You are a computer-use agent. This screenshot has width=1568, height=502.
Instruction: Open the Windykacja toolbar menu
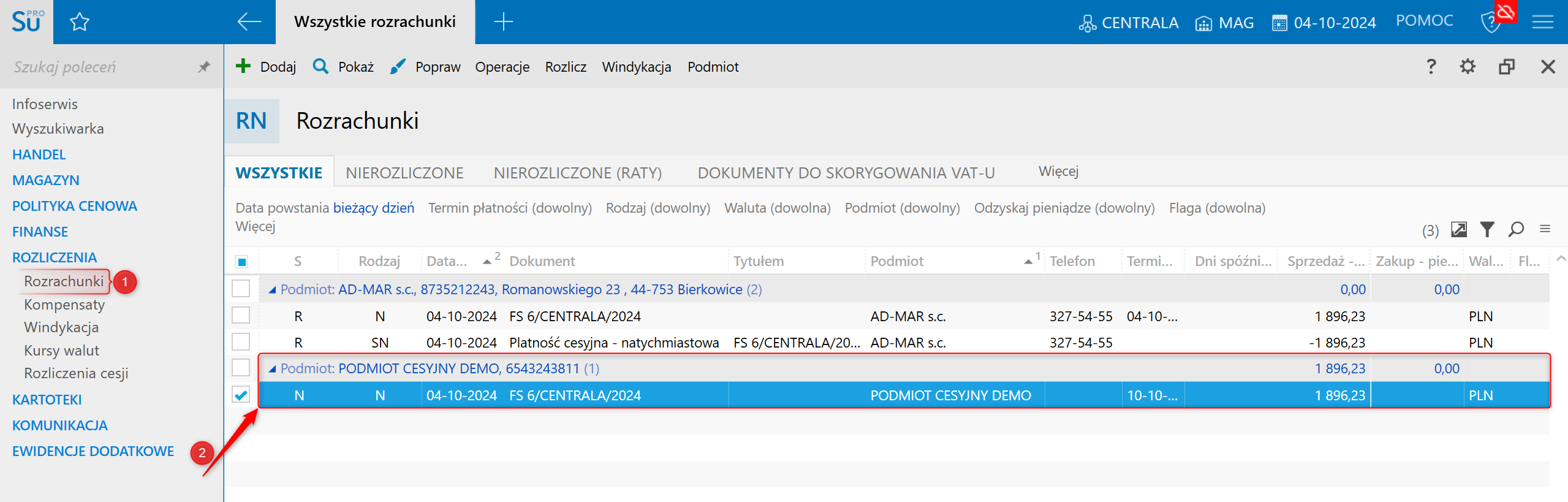pyautogui.click(x=637, y=67)
